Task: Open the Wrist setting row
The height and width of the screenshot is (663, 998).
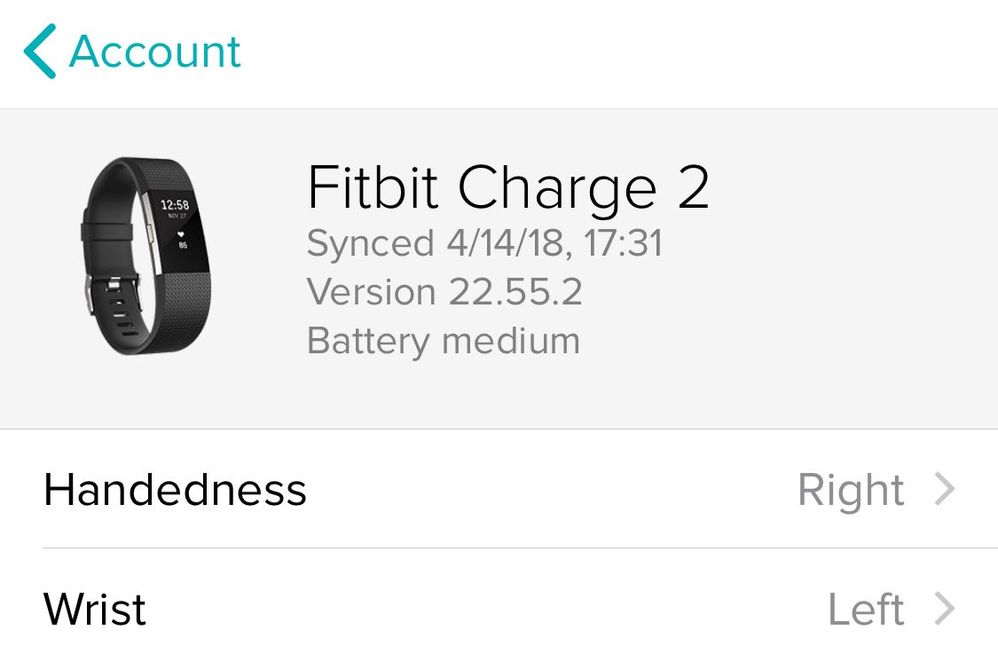Action: 499,608
